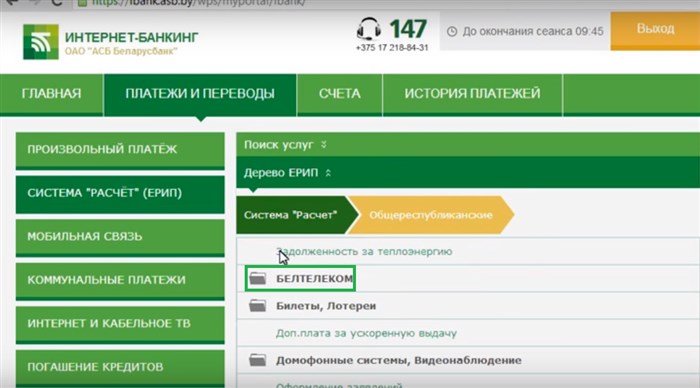Open the БЕЛТЕЛЕКОМ tree entry

[315, 279]
